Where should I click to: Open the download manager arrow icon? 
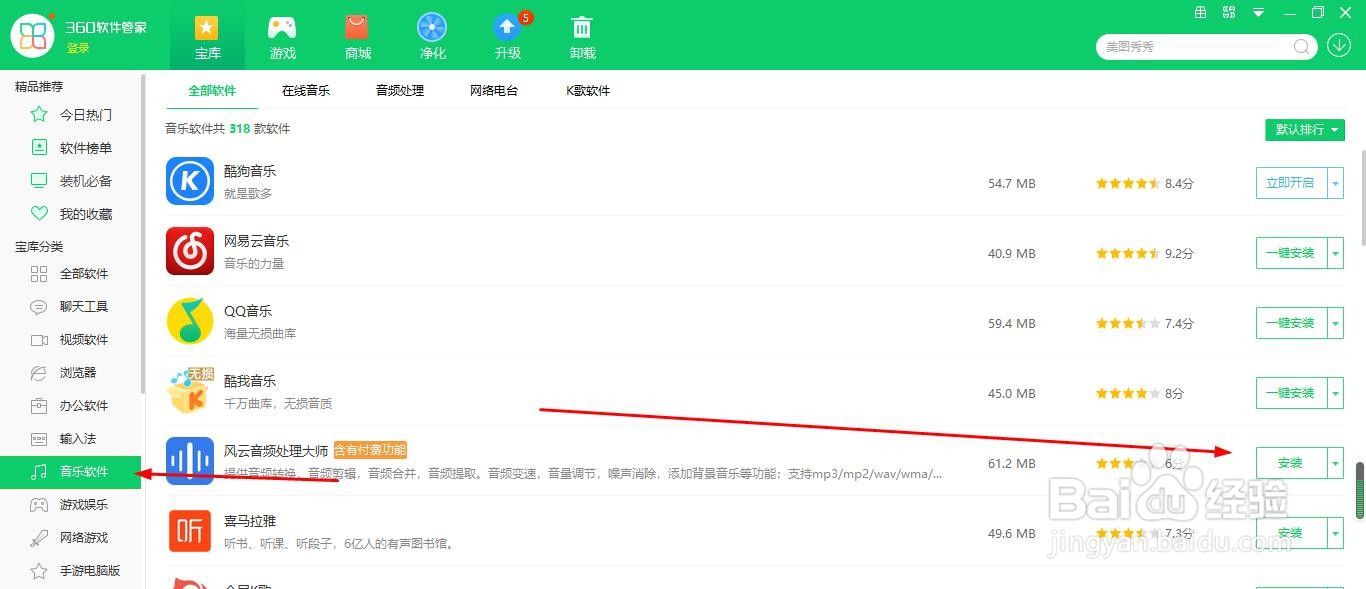1338,46
